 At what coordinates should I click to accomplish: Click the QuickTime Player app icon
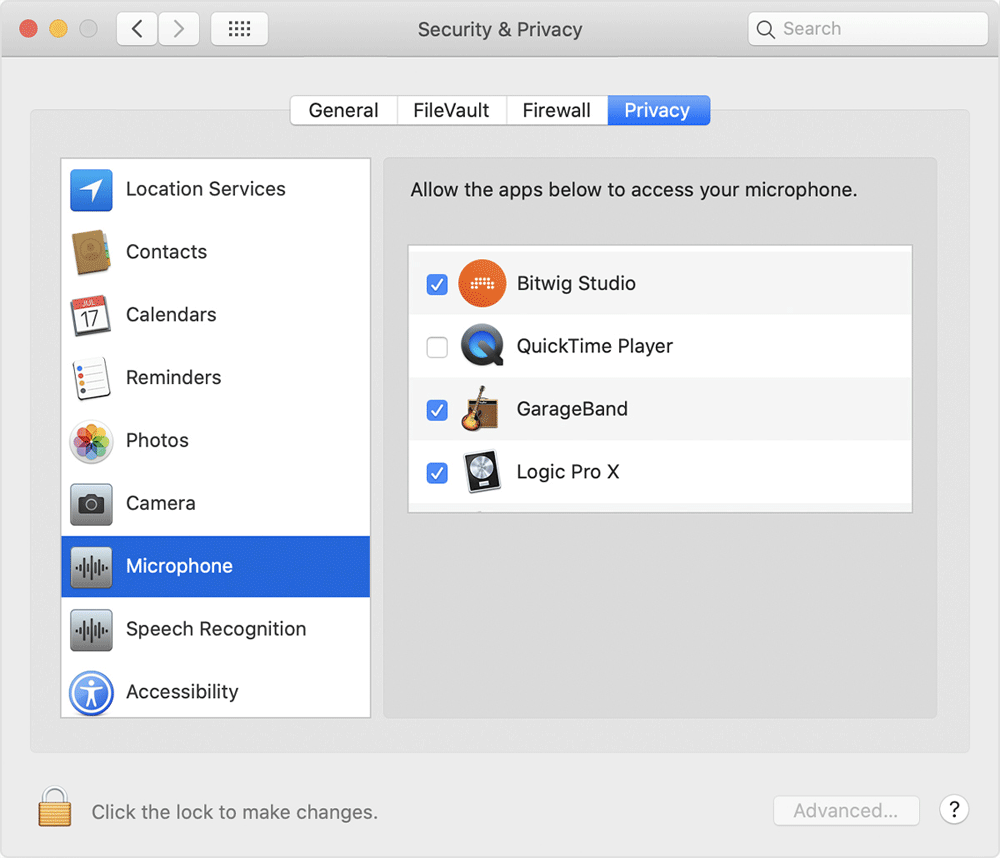pos(482,345)
